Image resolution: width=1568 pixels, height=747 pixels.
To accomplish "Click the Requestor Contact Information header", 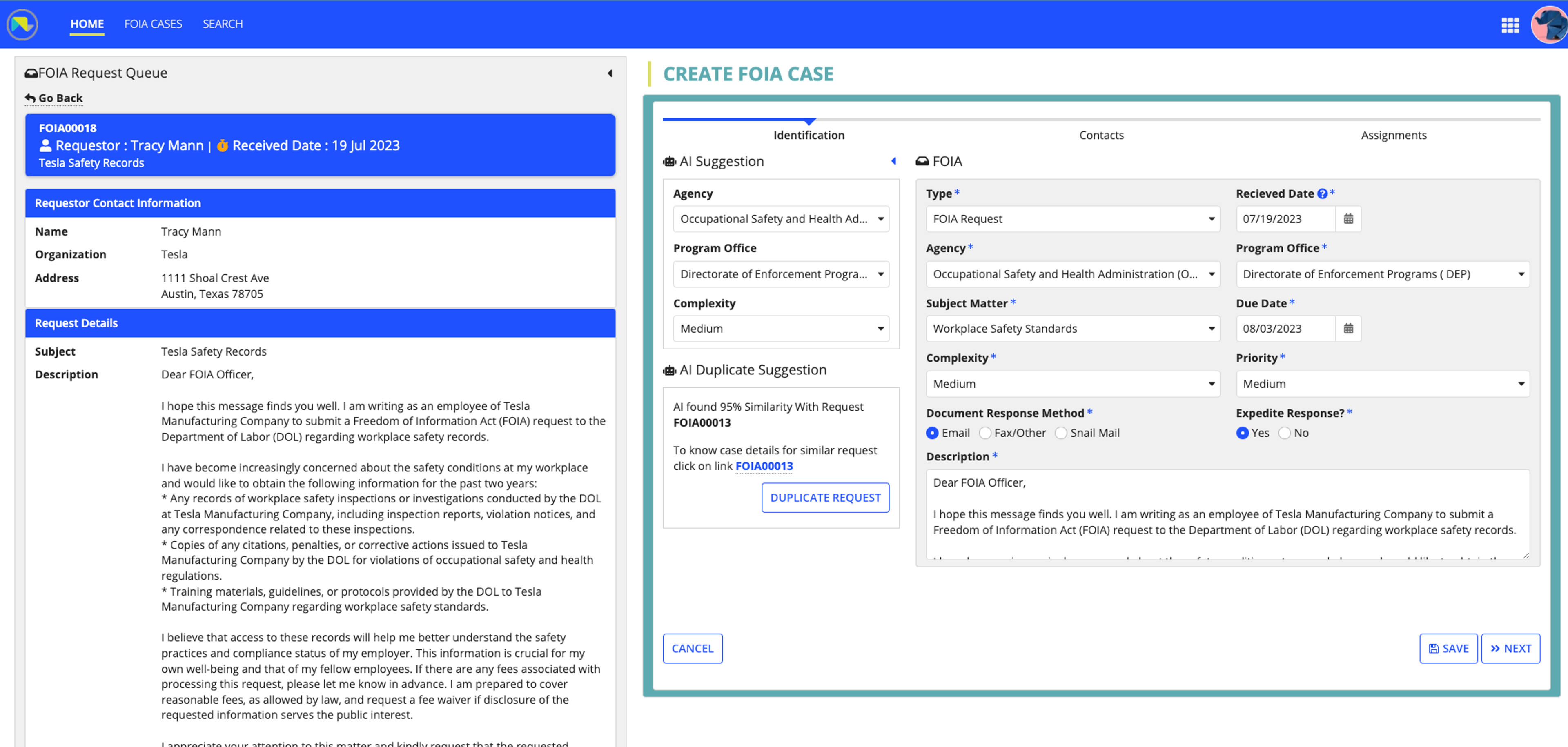I will point(320,203).
